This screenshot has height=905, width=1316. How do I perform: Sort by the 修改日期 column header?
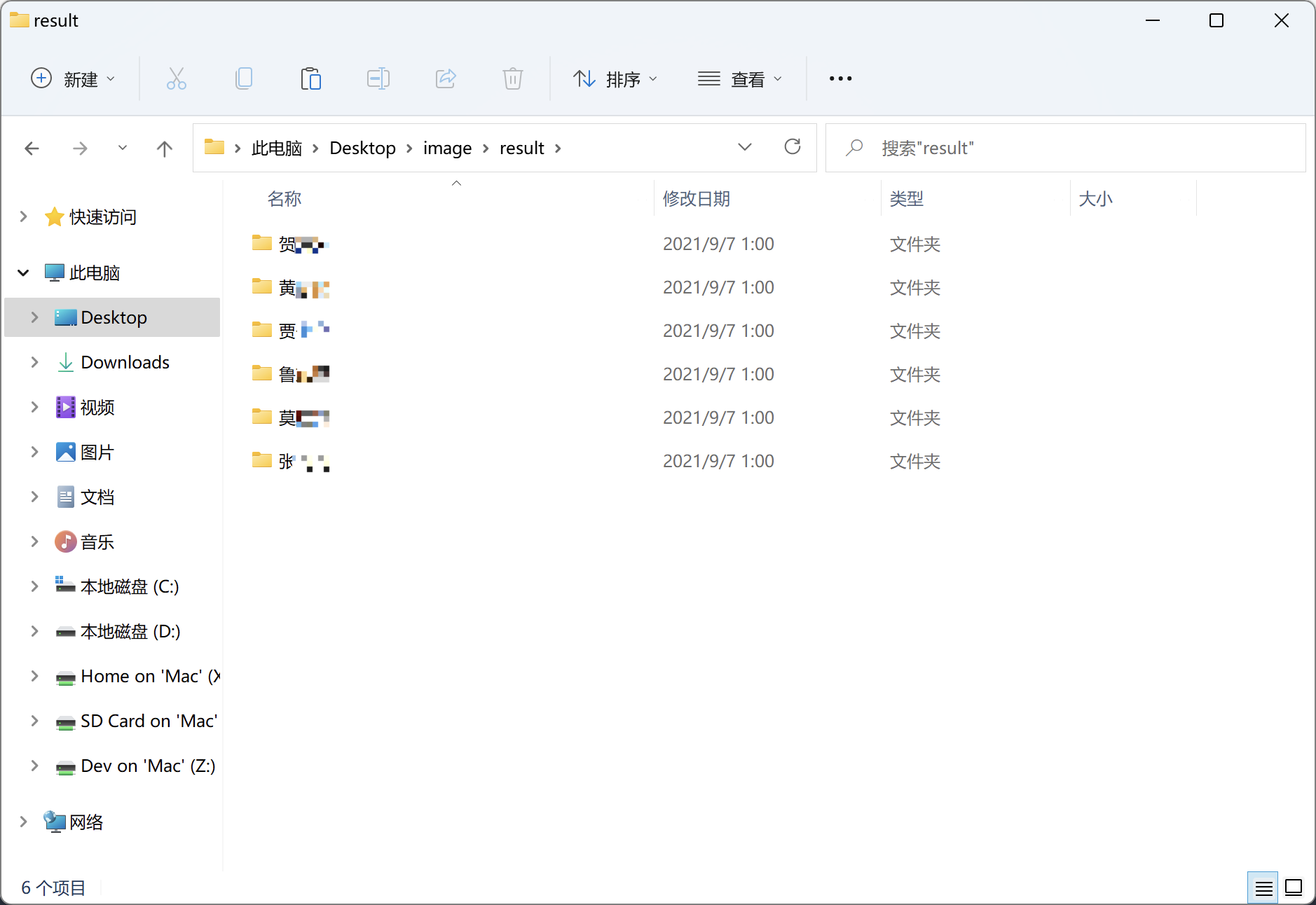click(697, 199)
